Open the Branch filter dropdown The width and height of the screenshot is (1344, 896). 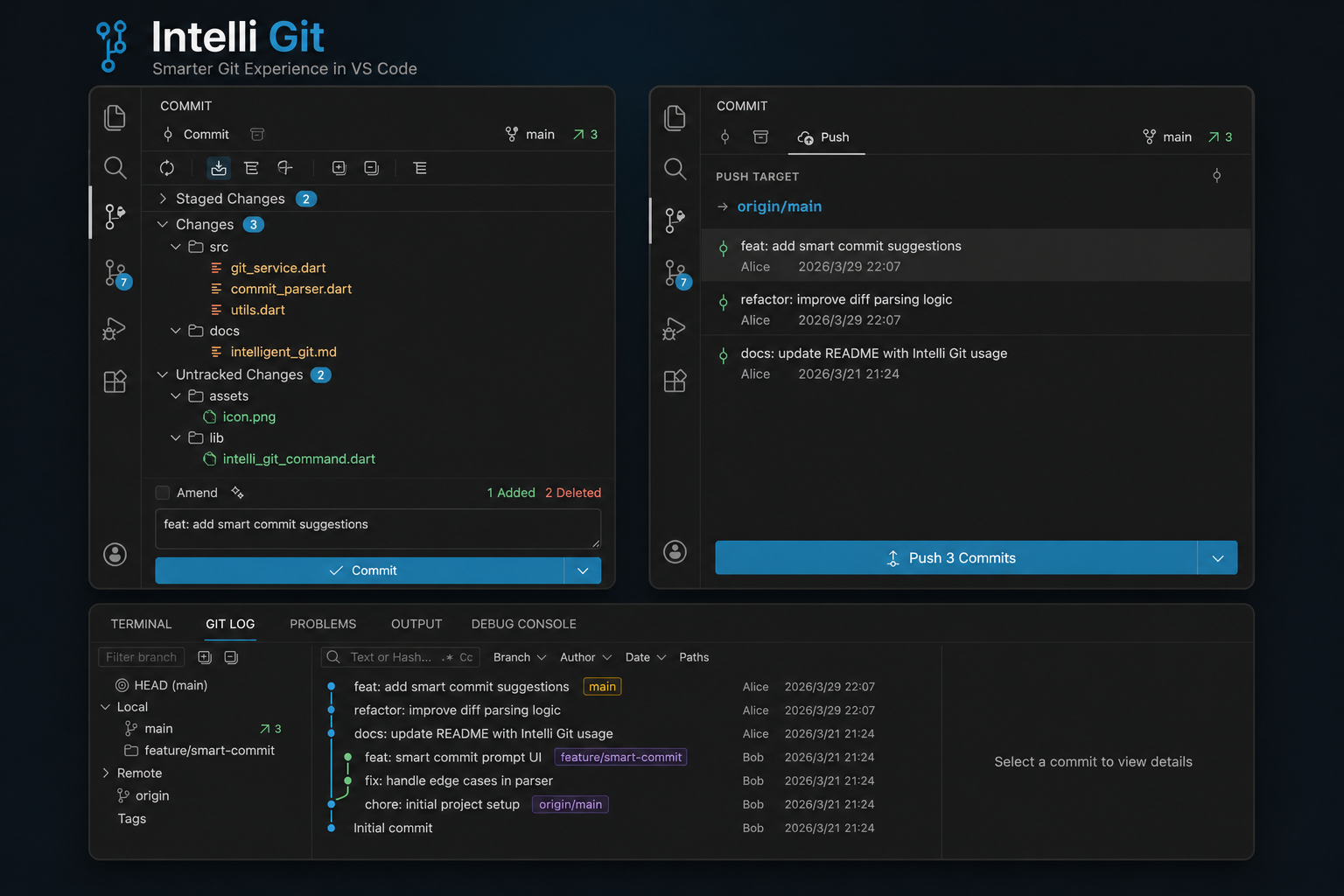pos(520,657)
